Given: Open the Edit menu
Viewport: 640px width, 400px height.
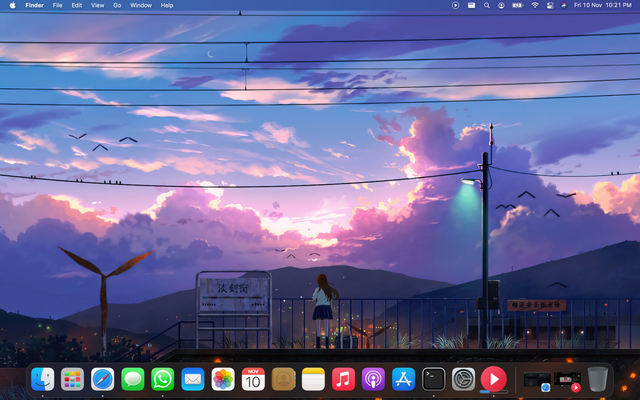Looking at the screenshot, I should (x=77, y=5).
